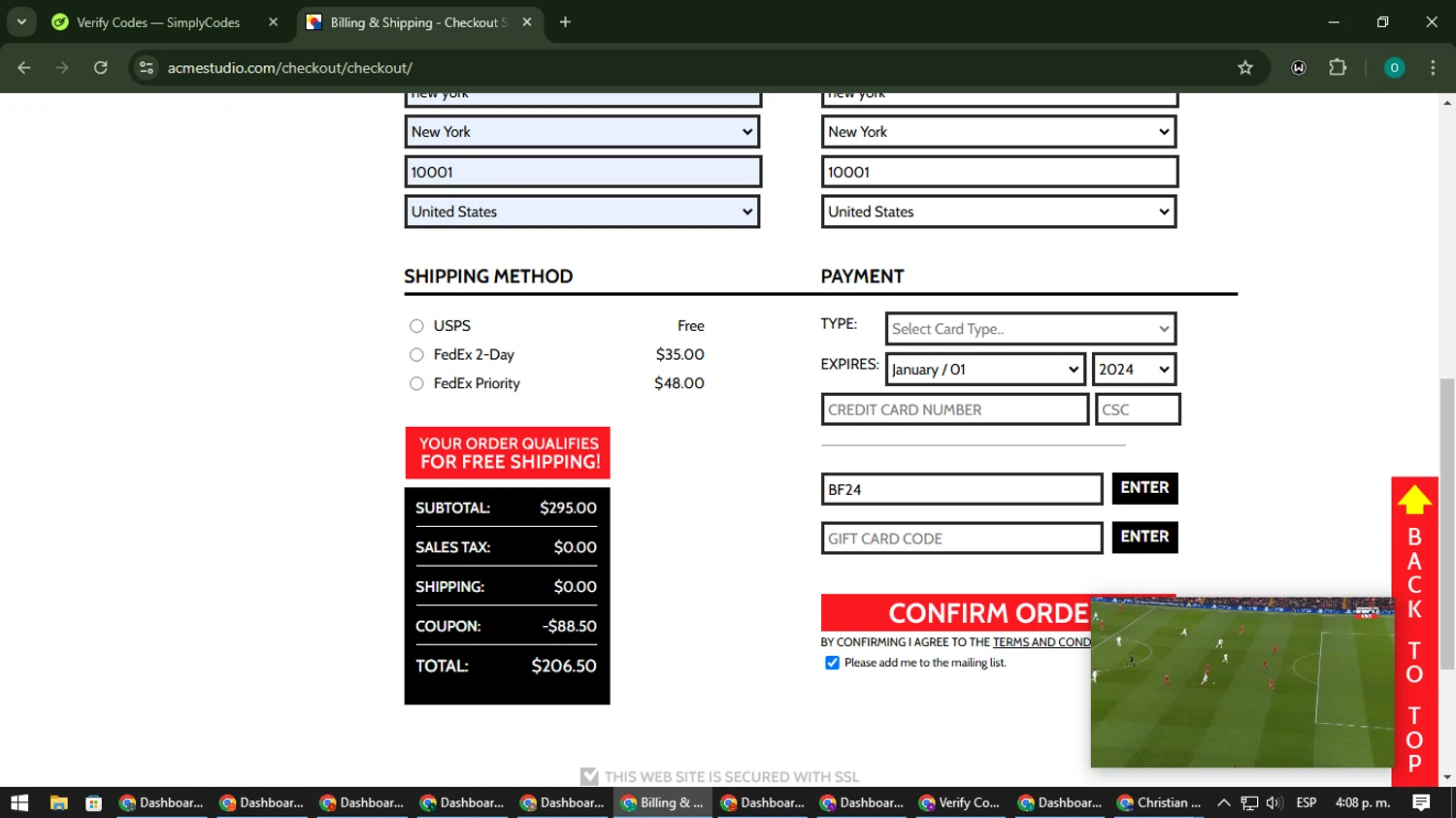1456x818 pixels.
Task: Open Microsoft Store from the taskbar
Action: coord(94,802)
